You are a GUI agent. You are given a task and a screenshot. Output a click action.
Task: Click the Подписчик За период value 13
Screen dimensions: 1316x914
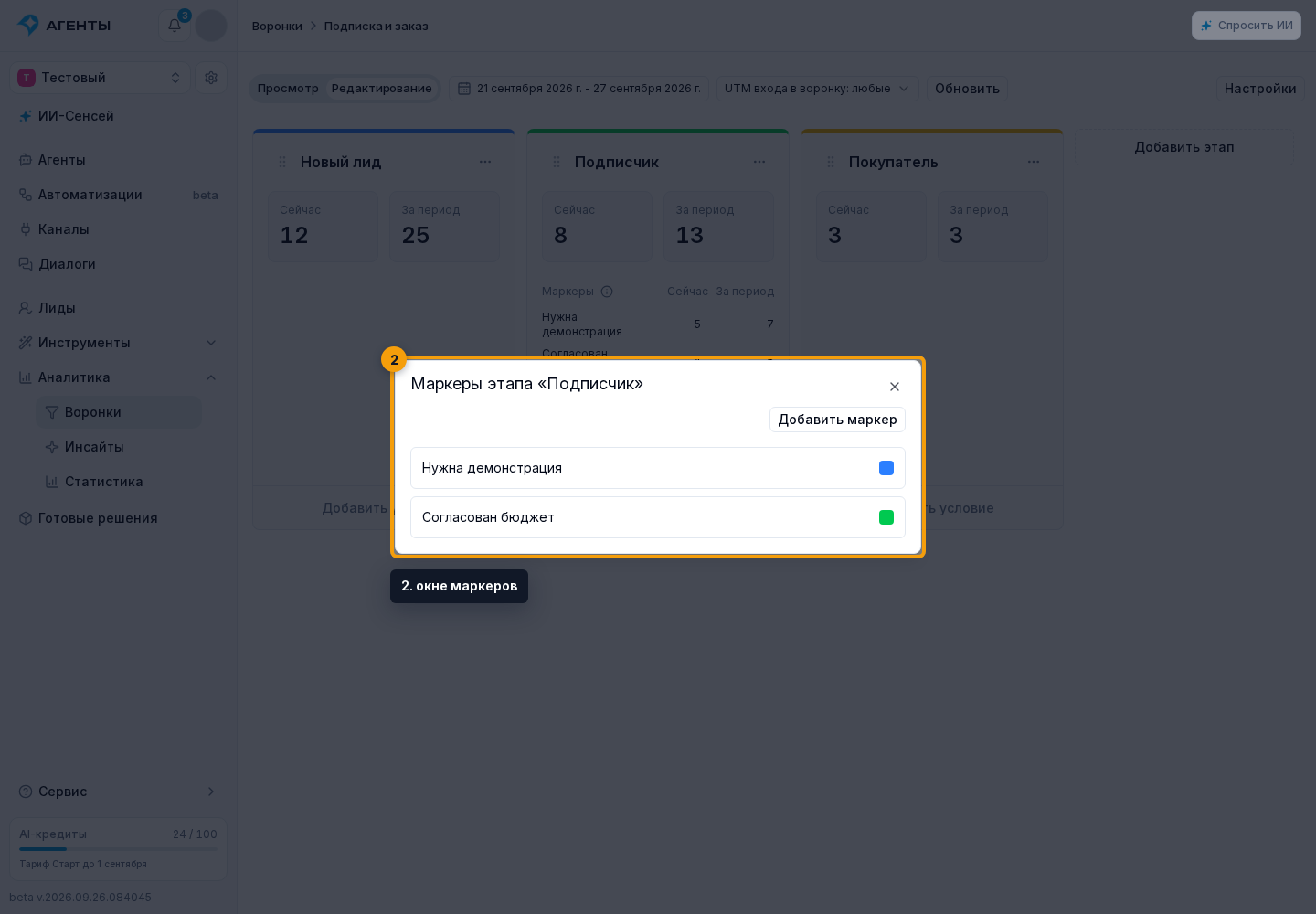(x=690, y=236)
